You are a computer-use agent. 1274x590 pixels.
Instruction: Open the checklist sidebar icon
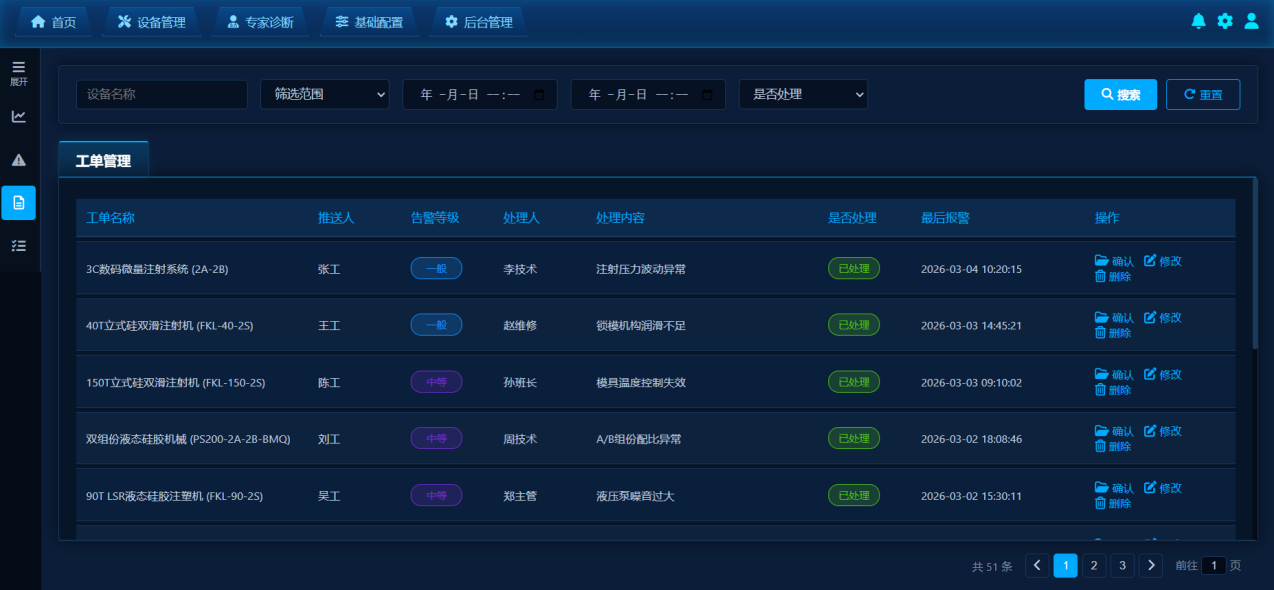pos(19,245)
